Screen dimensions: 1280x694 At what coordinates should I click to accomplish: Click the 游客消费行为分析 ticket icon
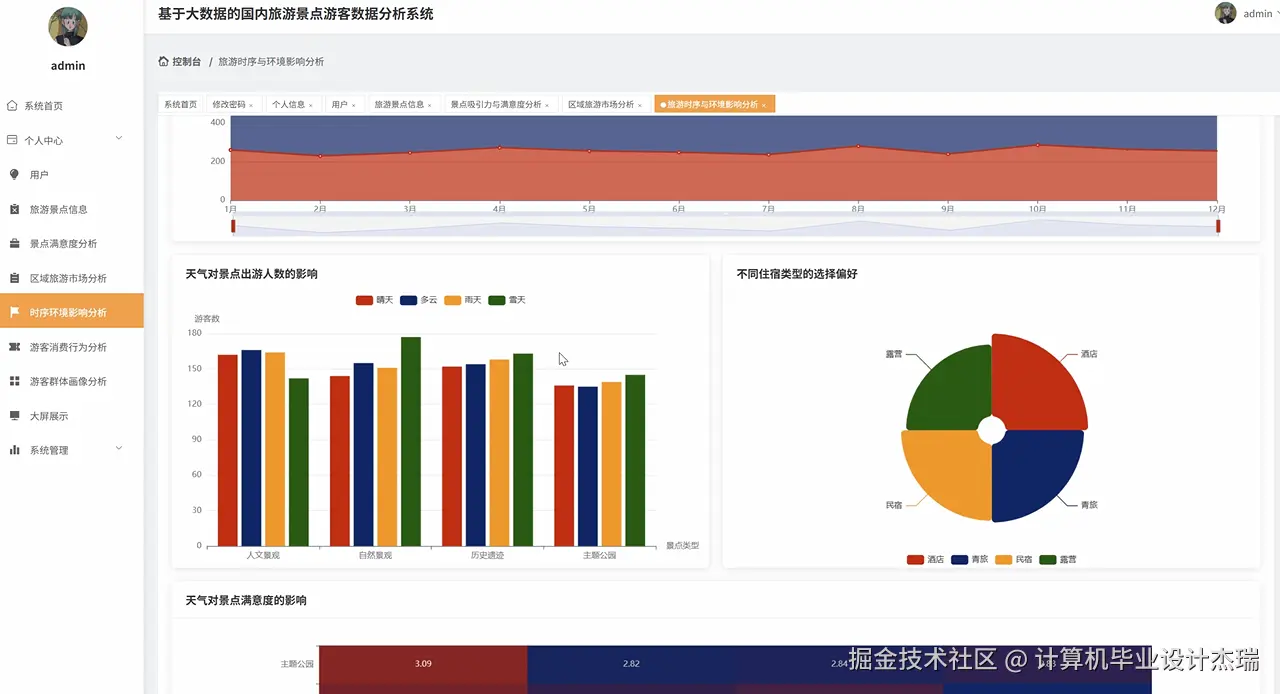click(14, 347)
